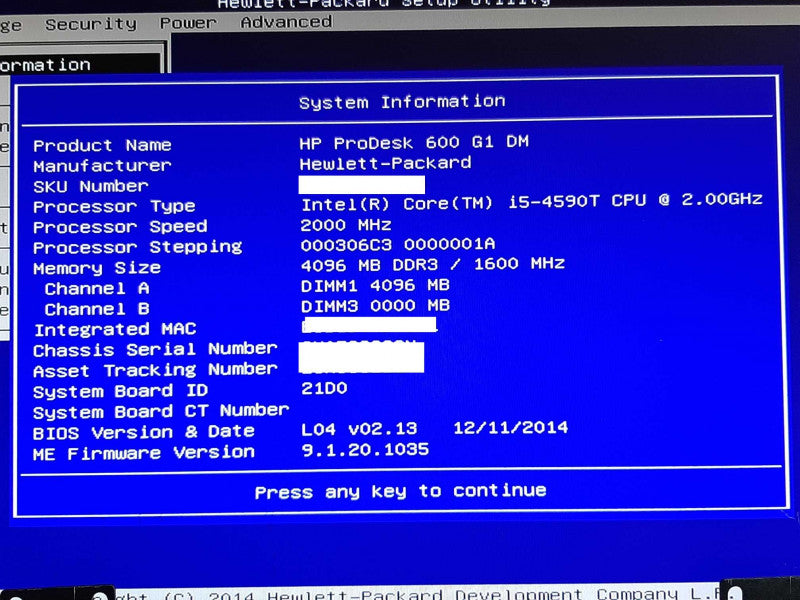Open the Power menu
Image resolution: width=800 pixels, height=600 pixels.
point(188,23)
